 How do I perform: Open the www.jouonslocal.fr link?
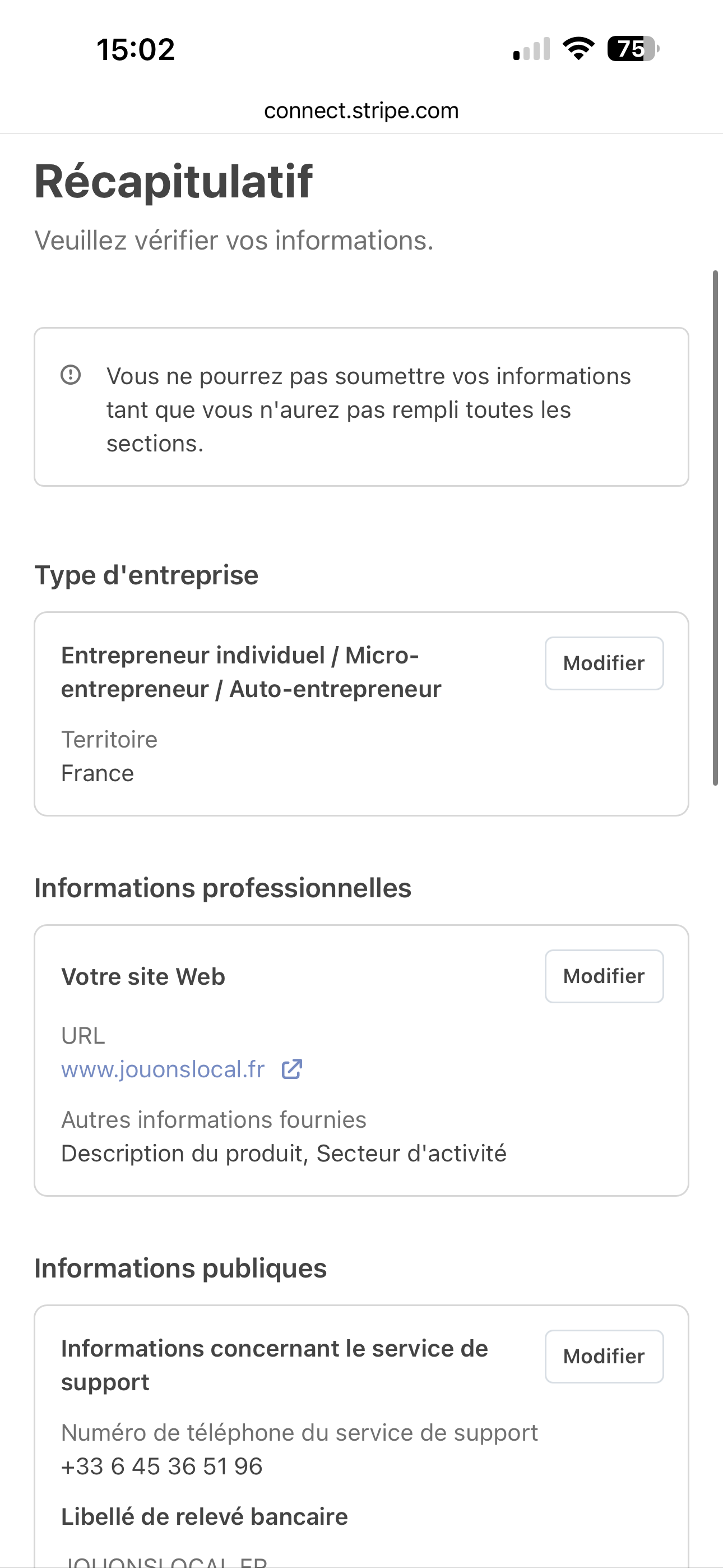click(163, 1069)
